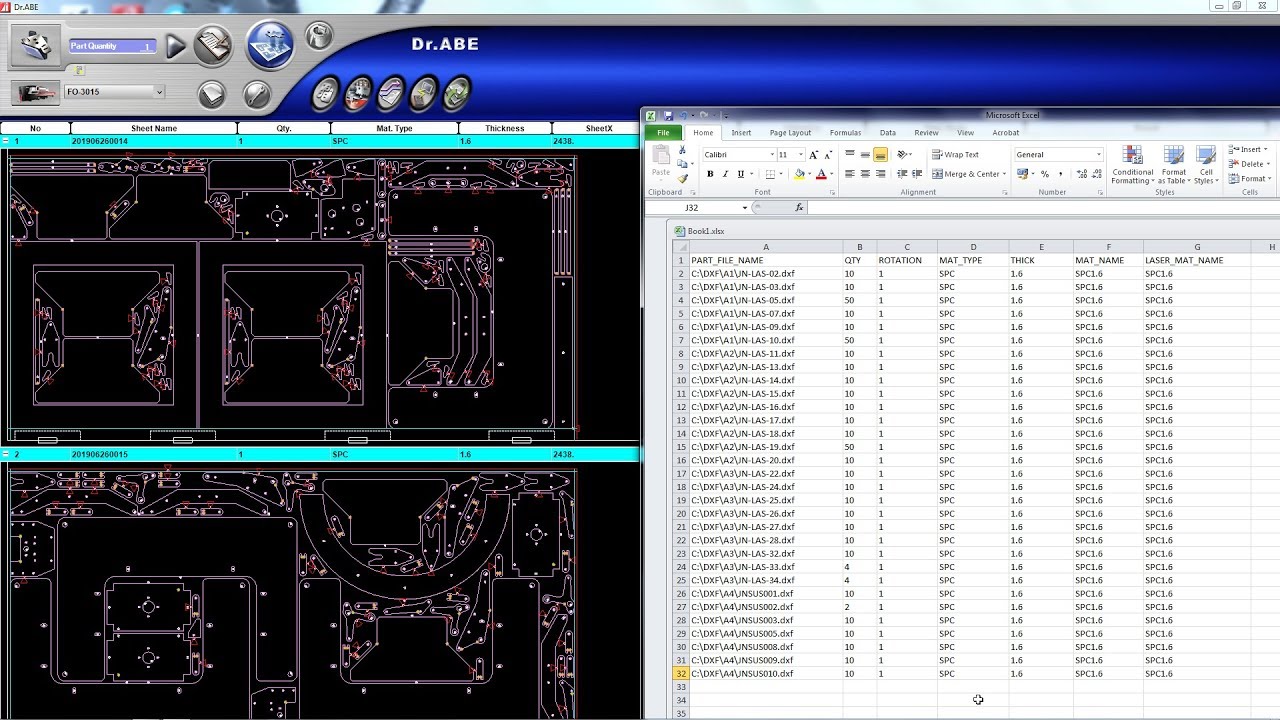Screen dimensions: 1280x720
Task: Switch to the Page Layout tab
Action: tap(790, 133)
